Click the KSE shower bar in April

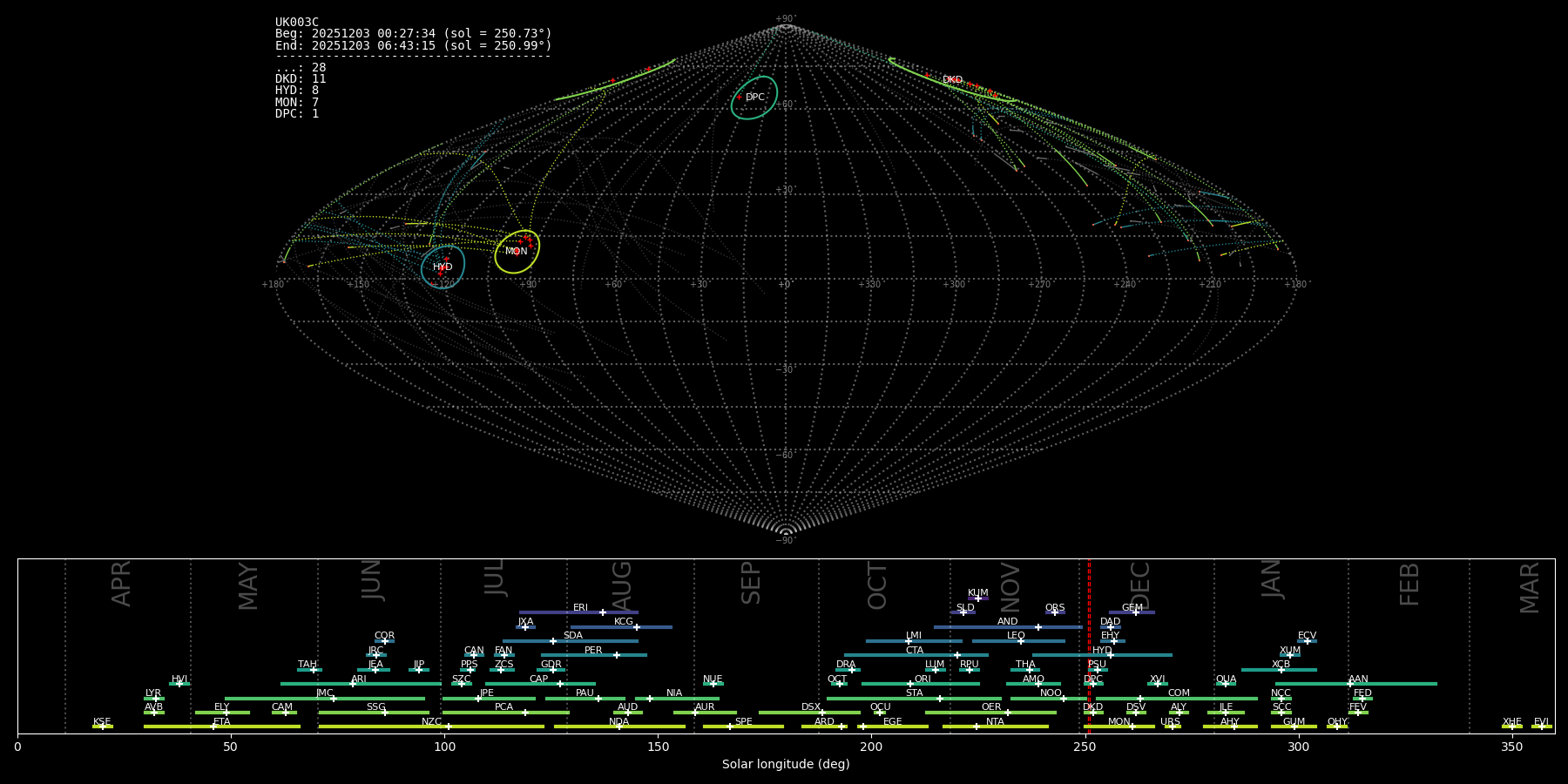point(102,727)
